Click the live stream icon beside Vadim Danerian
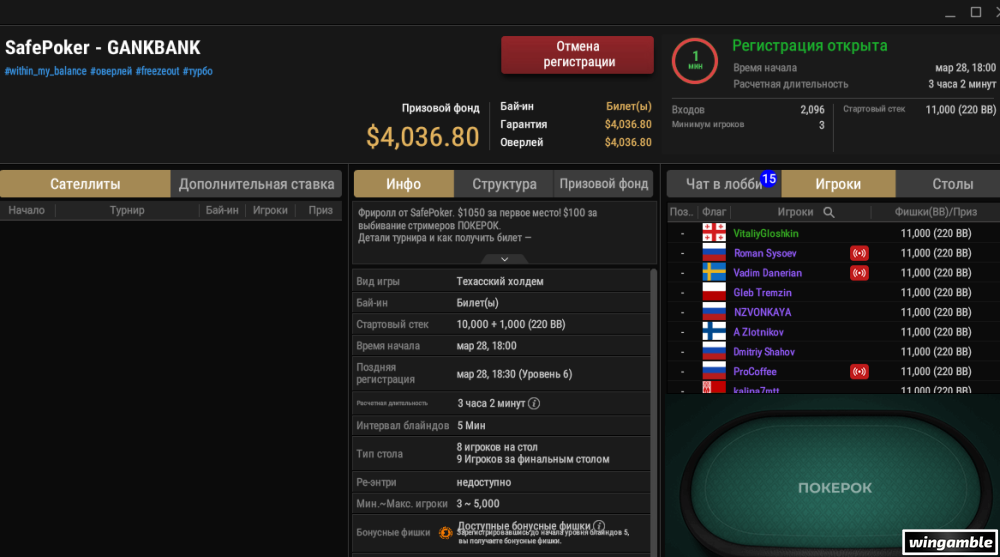This screenshot has height=557, width=1000. (x=859, y=273)
